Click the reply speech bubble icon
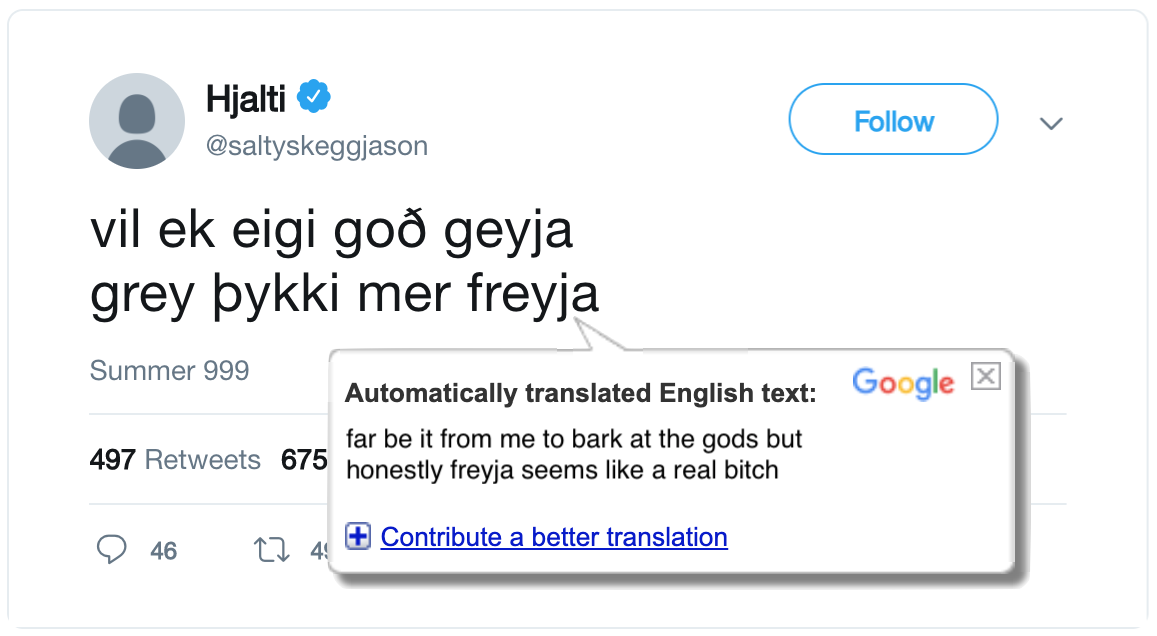This screenshot has width=1157, height=636. [111, 550]
